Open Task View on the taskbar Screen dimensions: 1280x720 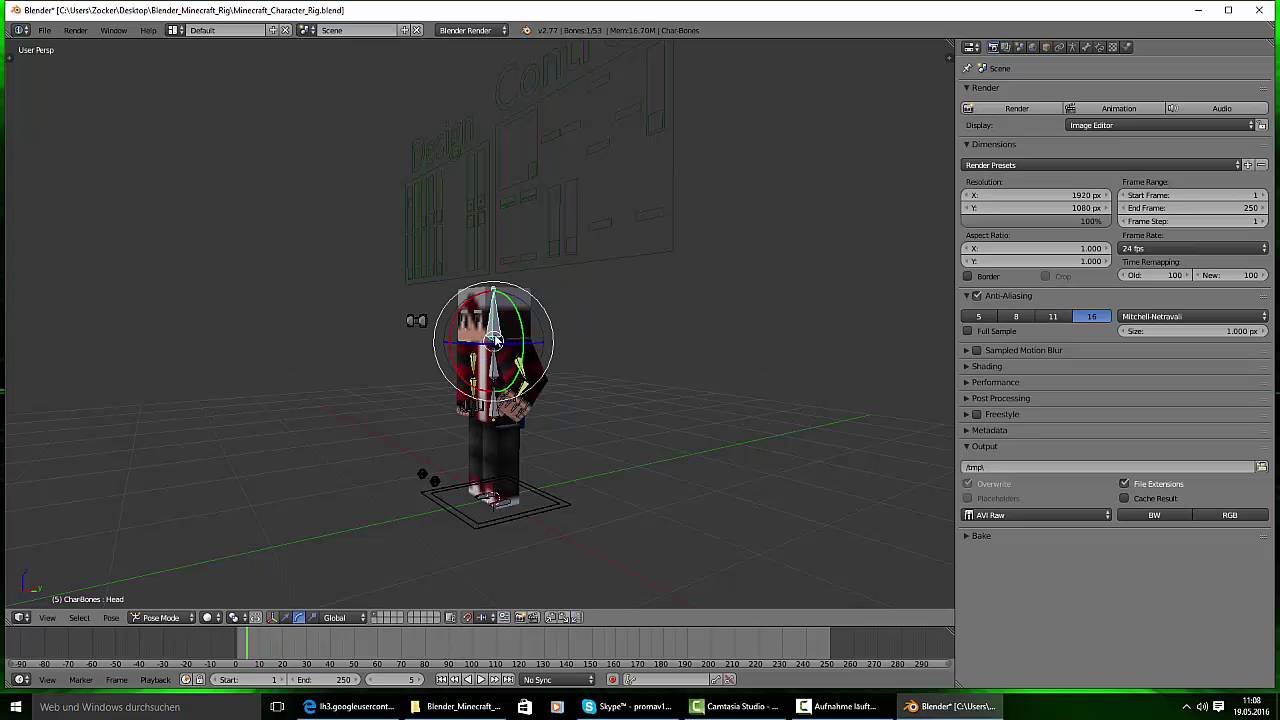point(277,706)
